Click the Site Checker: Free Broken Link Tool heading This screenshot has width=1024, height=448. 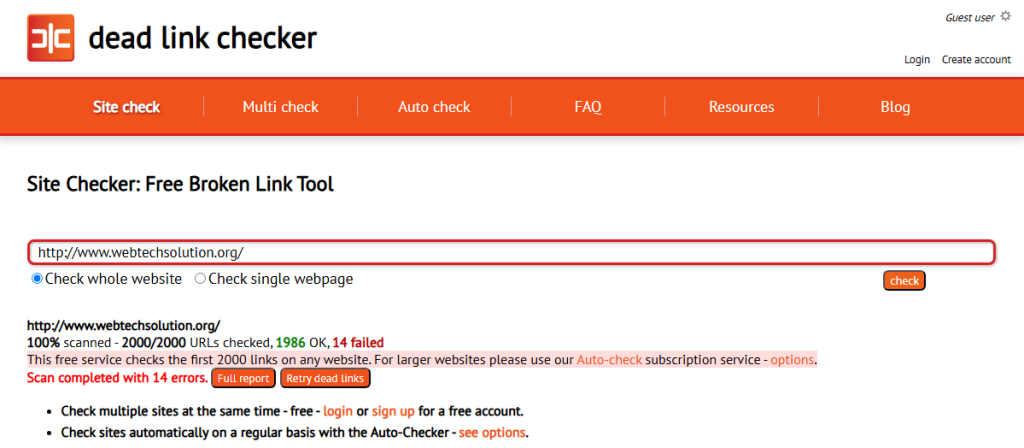point(180,184)
